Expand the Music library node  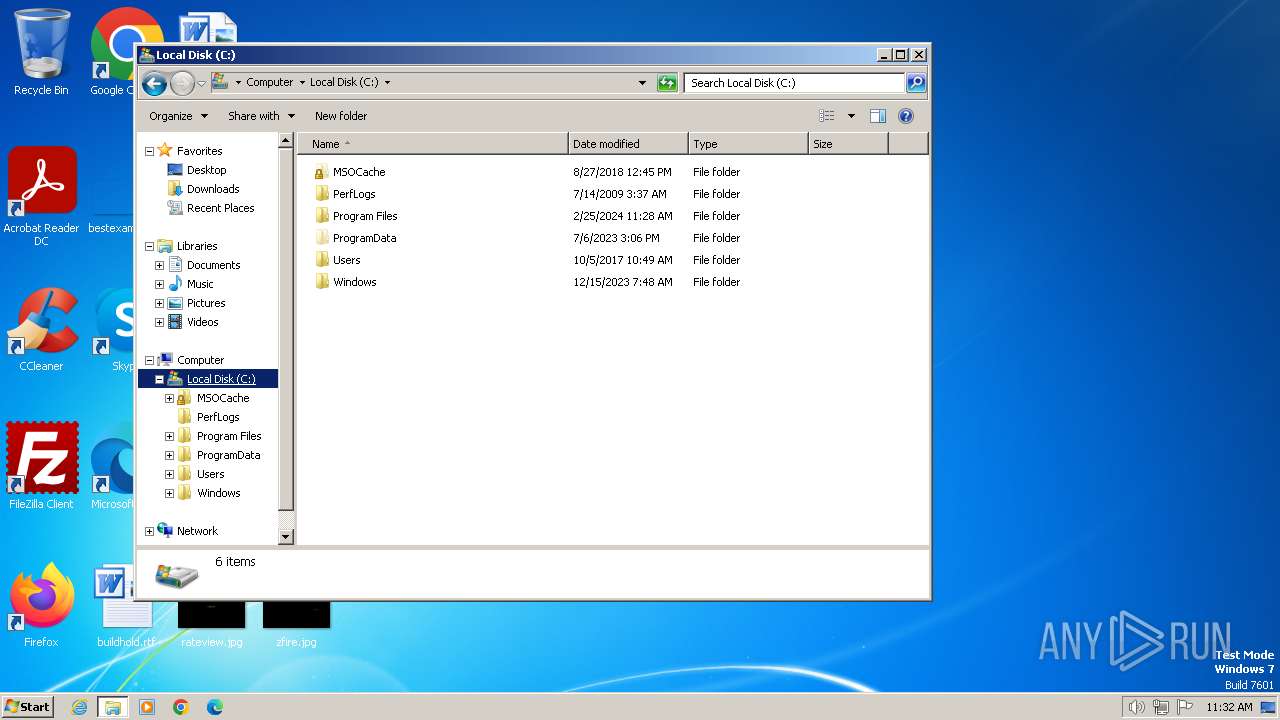(159, 284)
